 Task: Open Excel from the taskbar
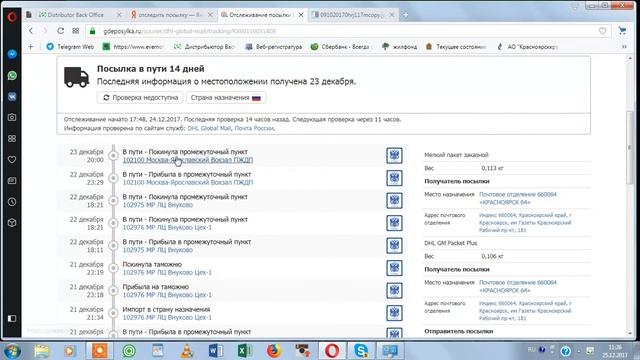pyautogui.click(x=244, y=351)
